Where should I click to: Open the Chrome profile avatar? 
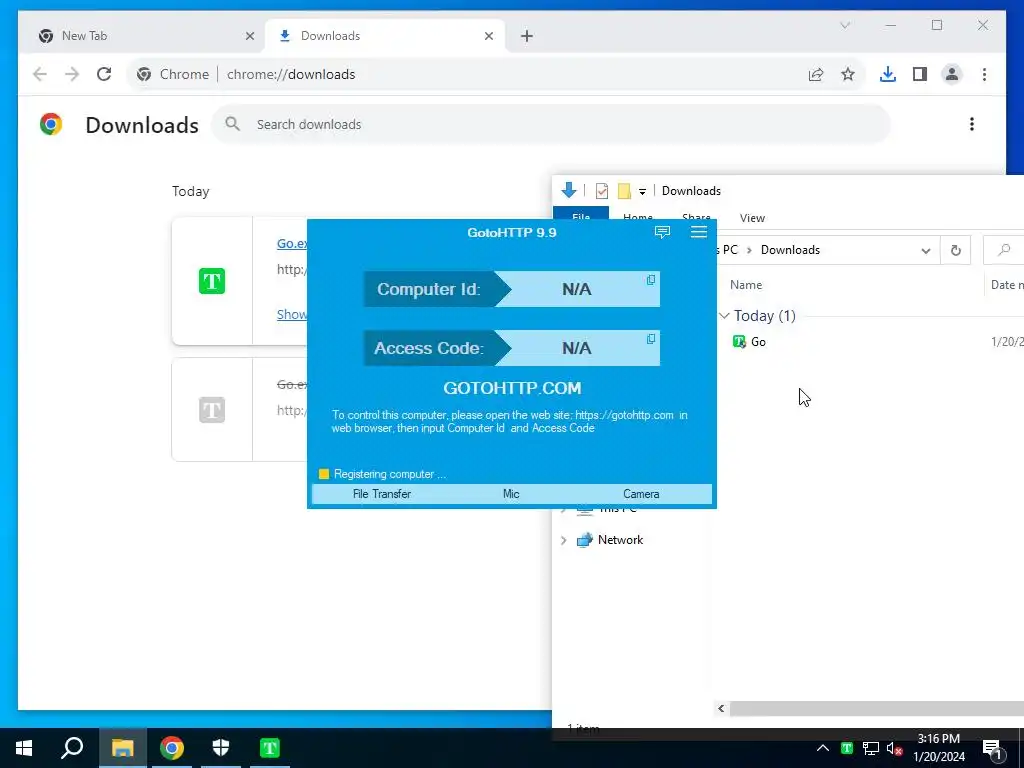[x=952, y=74]
